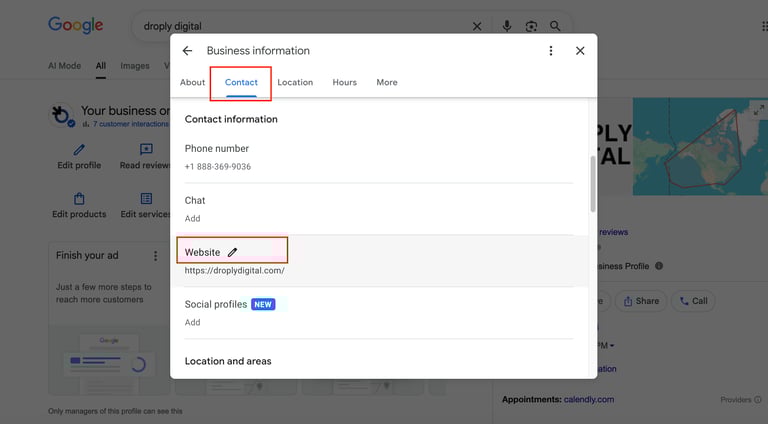Click the +1 888-369-9036 phone value
Screen dimensions: 768x424
tap(217, 166)
